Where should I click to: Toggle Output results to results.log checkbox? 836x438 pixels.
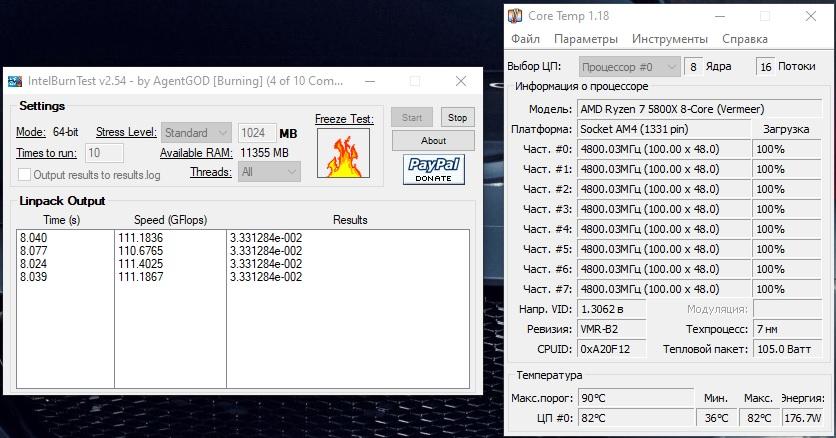pos(25,175)
